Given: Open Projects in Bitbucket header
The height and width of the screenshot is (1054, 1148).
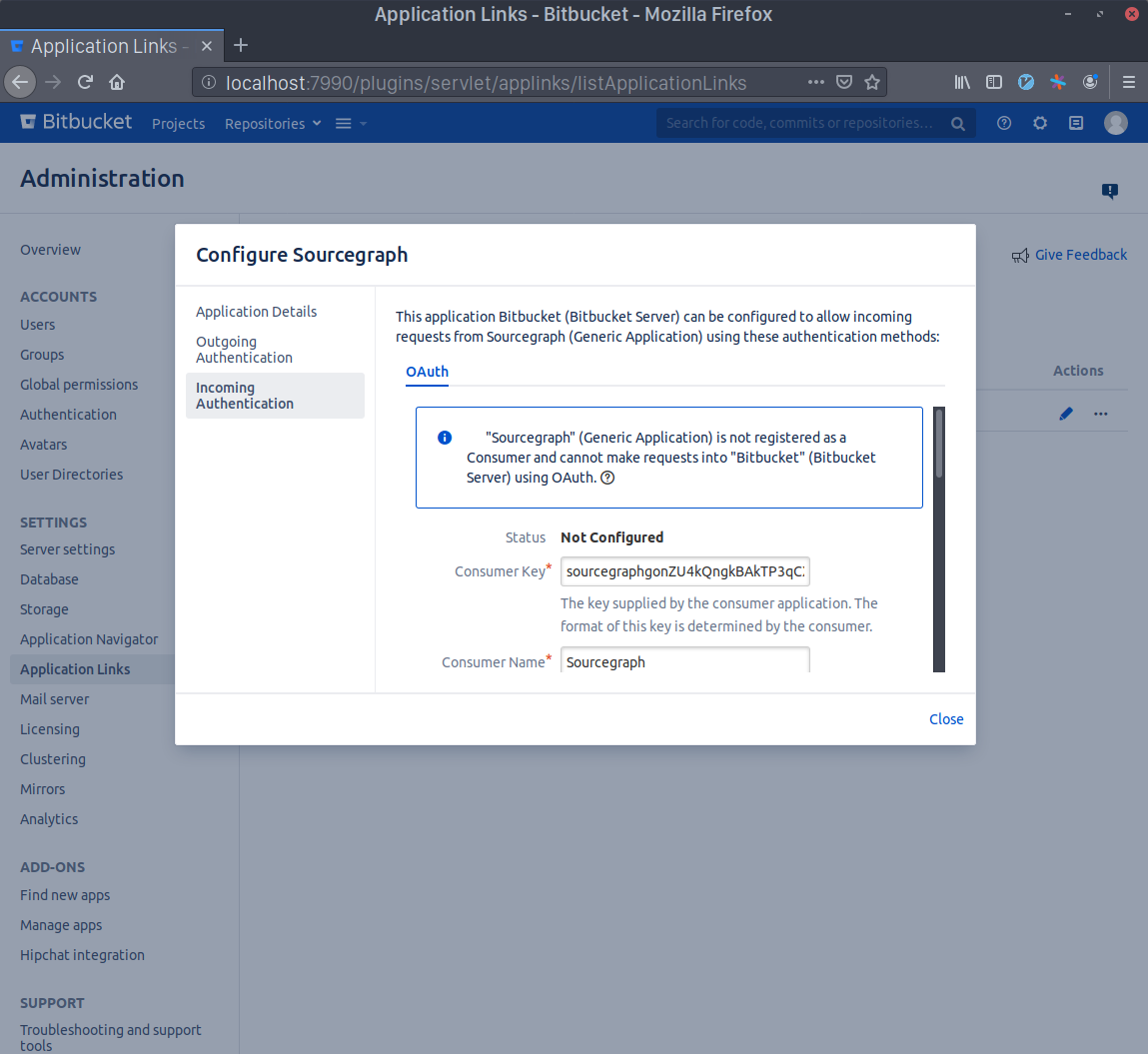Looking at the screenshot, I should (x=179, y=124).
